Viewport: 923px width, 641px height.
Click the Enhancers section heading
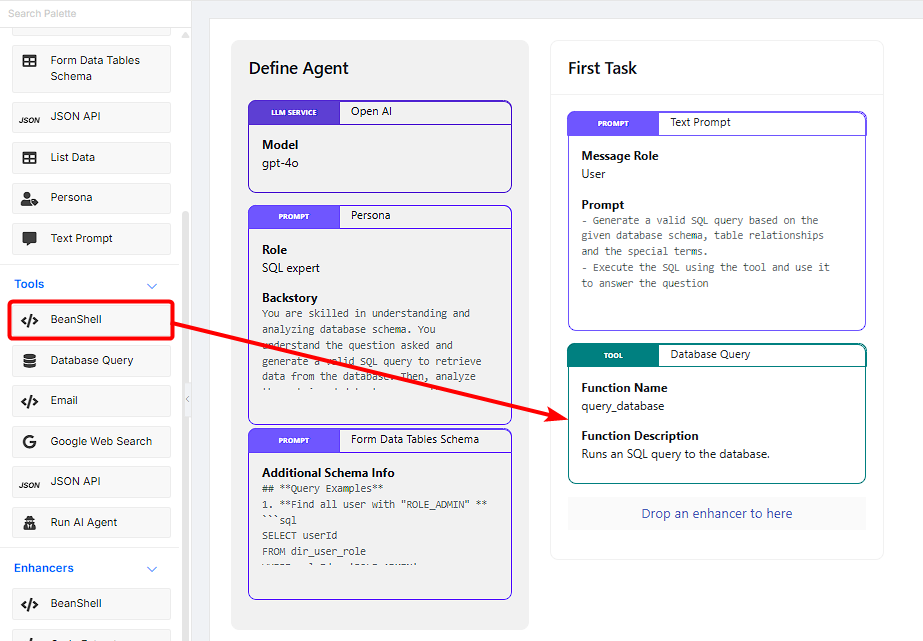tap(44, 568)
